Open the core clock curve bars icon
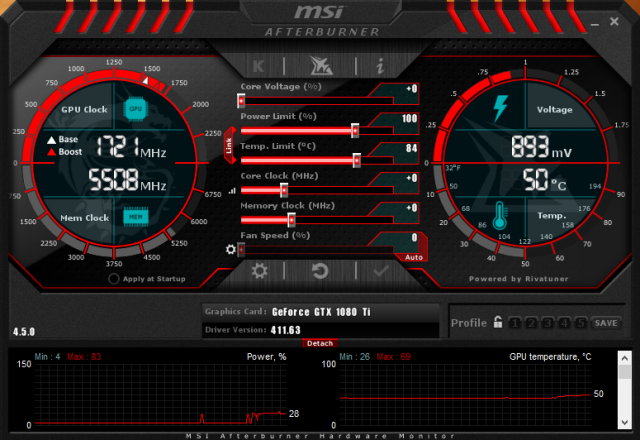640x440 pixels. tap(232, 191)
